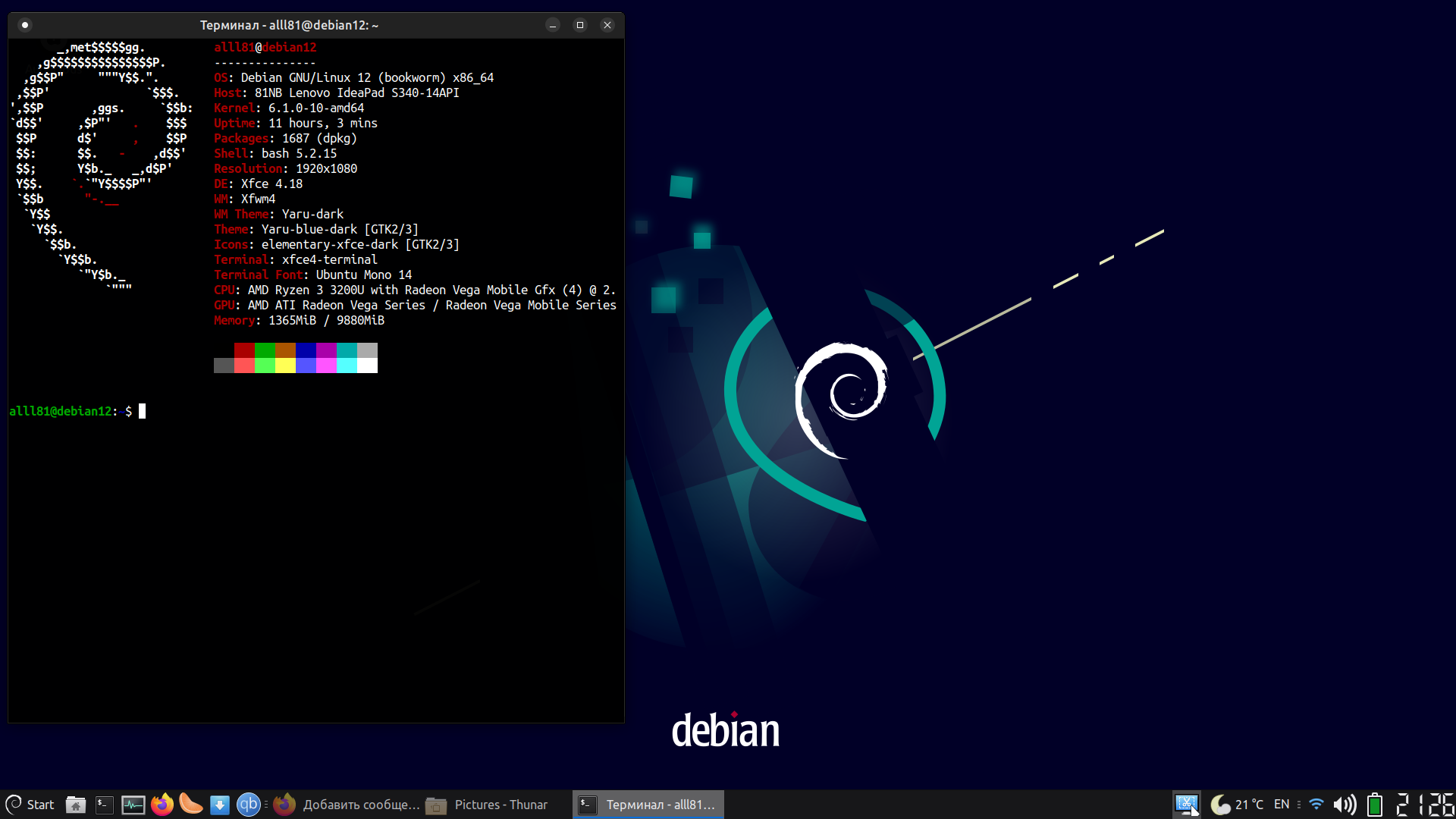Click the 'Icons: elementary-xfce-dark' line
1456x819 pixels.
[337, 244]
